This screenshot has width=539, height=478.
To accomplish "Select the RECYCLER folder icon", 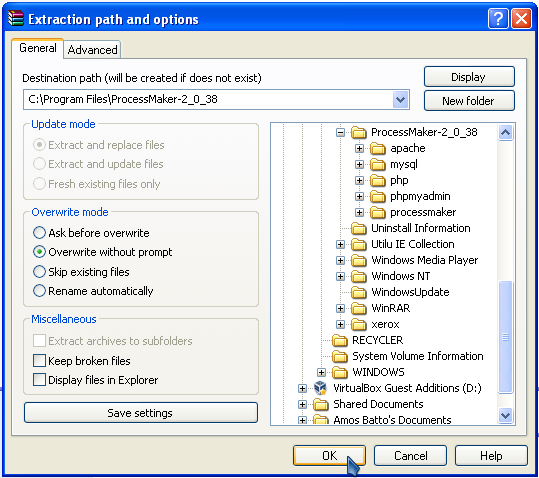I will (340, 340).
